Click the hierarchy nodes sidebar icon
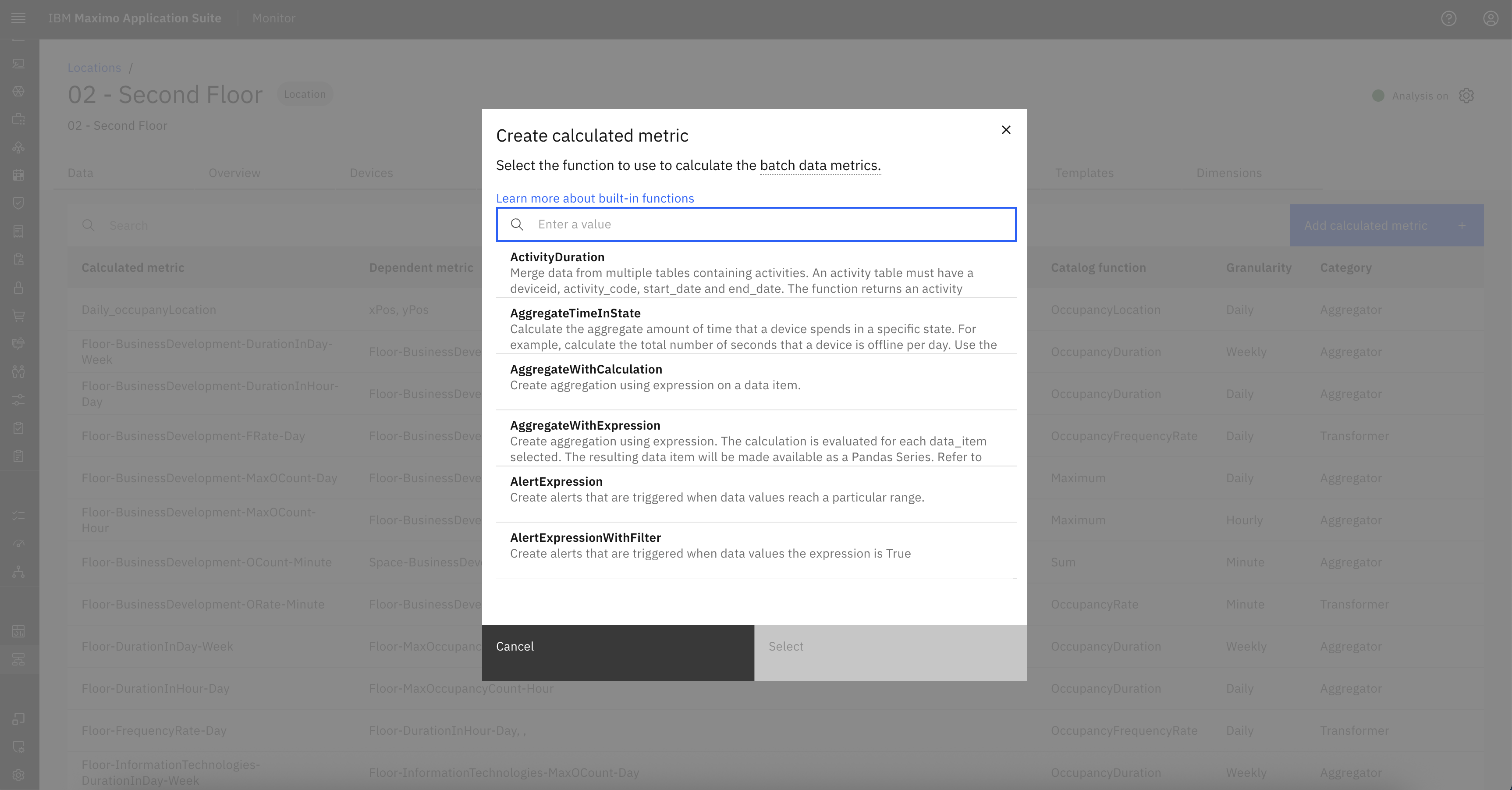The width and height of the screenshot is (1512, 790). [18, 572]
